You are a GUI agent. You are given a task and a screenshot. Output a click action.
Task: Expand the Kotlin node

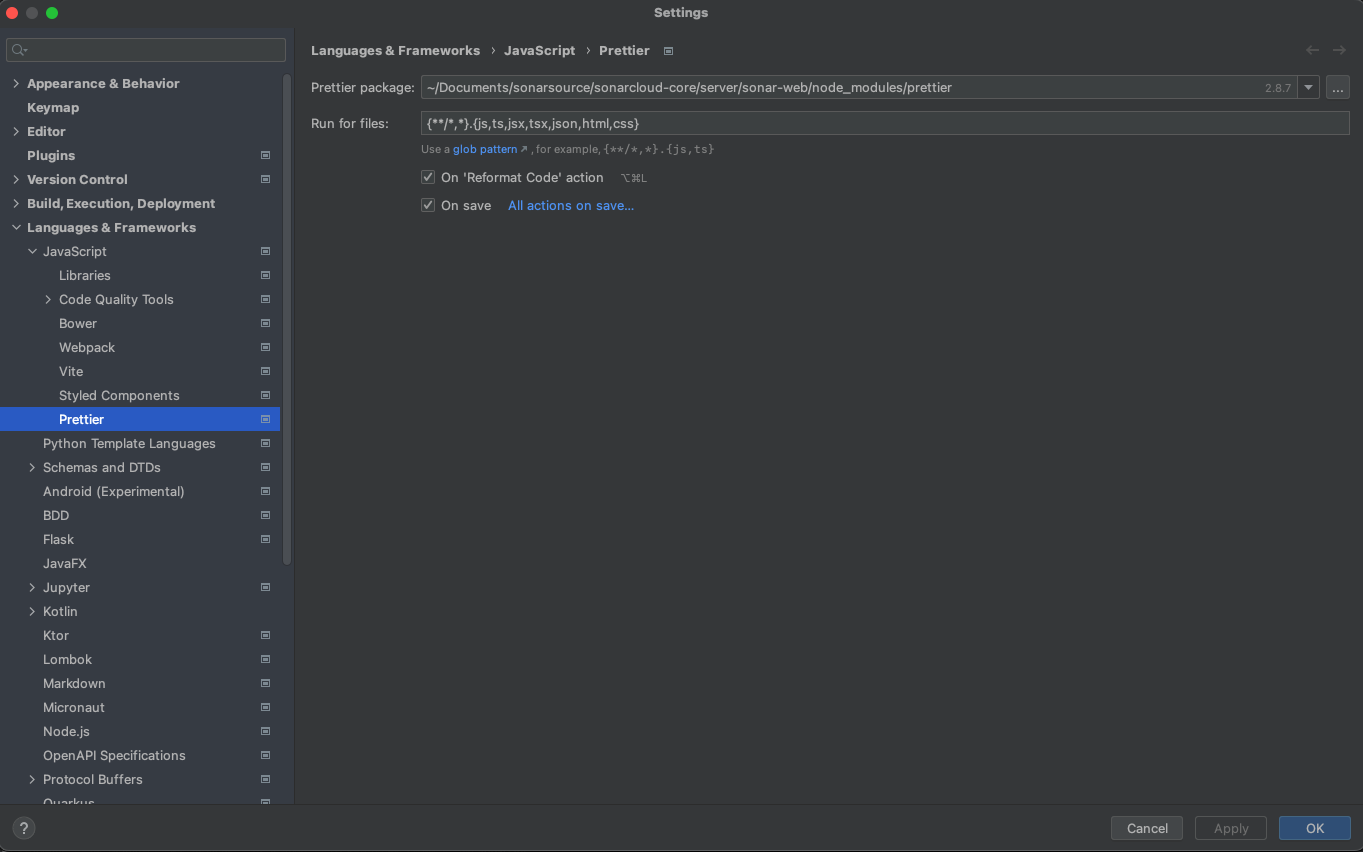tap(32, 611)
